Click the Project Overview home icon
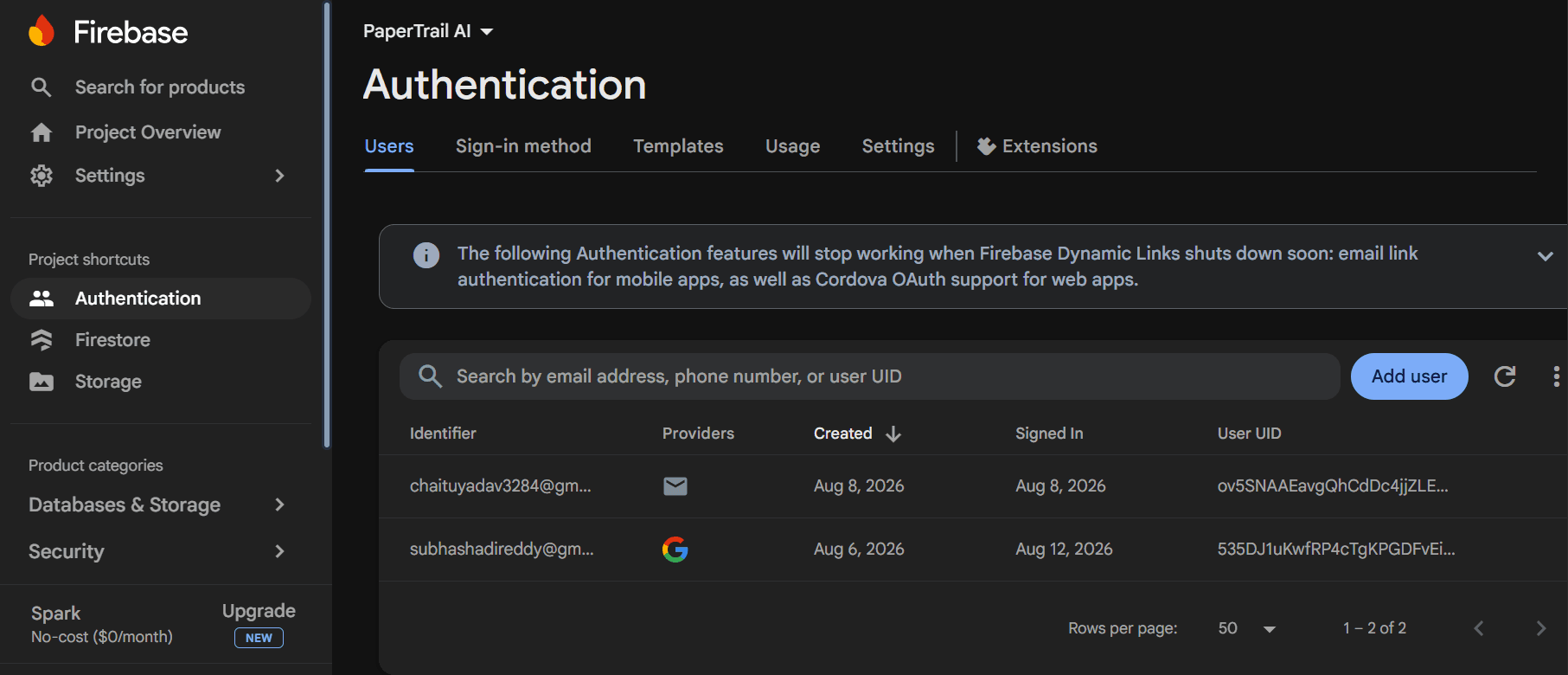The height and width of the screenshot is (675, 1568). coord(42,132)
